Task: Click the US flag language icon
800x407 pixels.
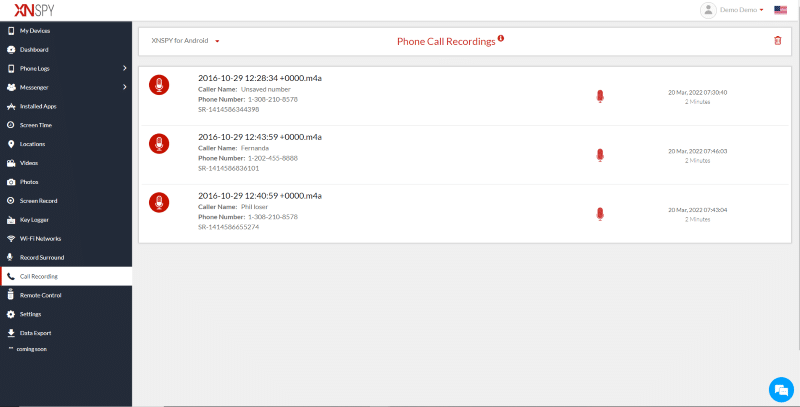Action: [780, 10]
